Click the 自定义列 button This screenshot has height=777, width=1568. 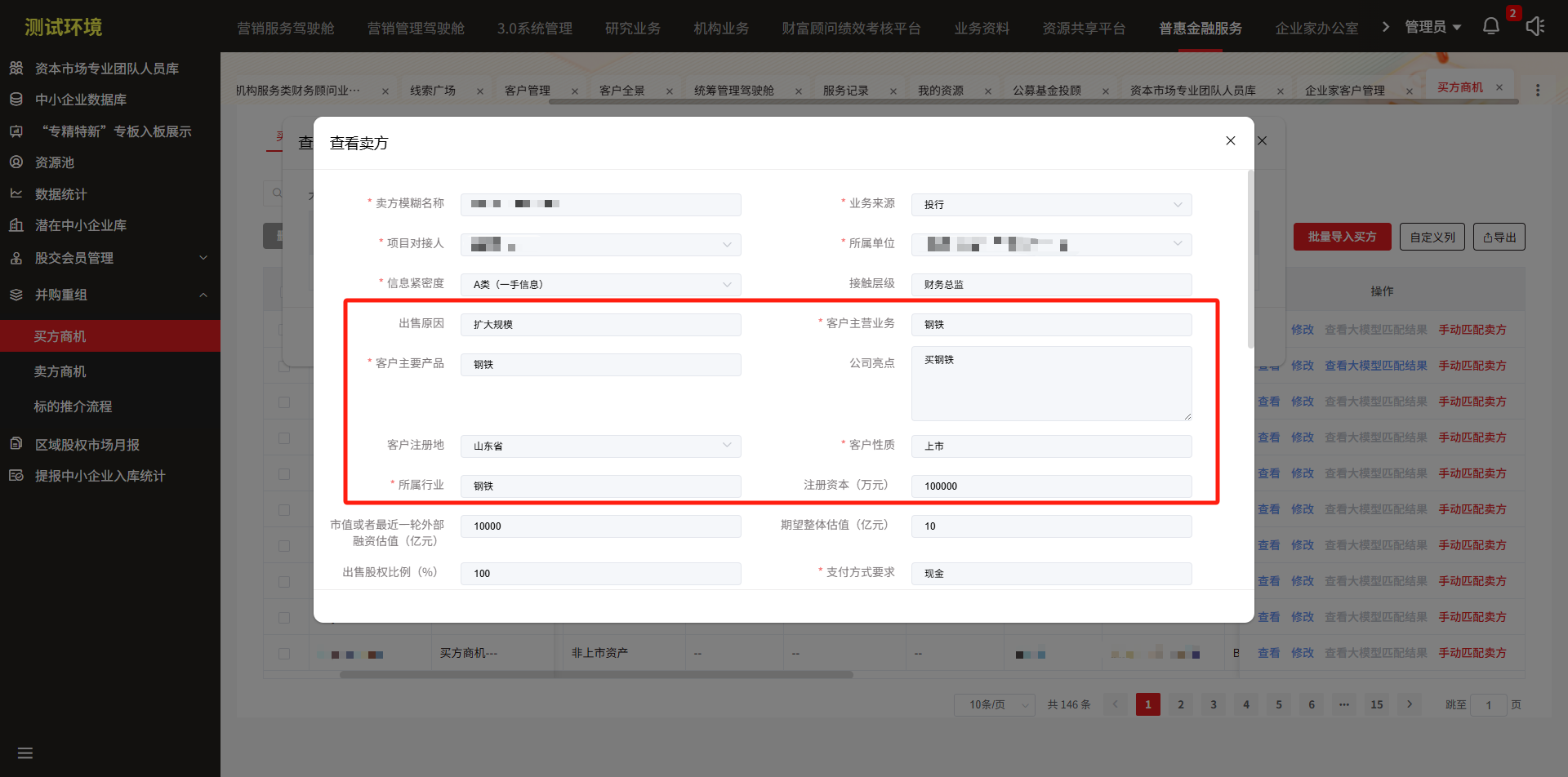(1432, 237)
